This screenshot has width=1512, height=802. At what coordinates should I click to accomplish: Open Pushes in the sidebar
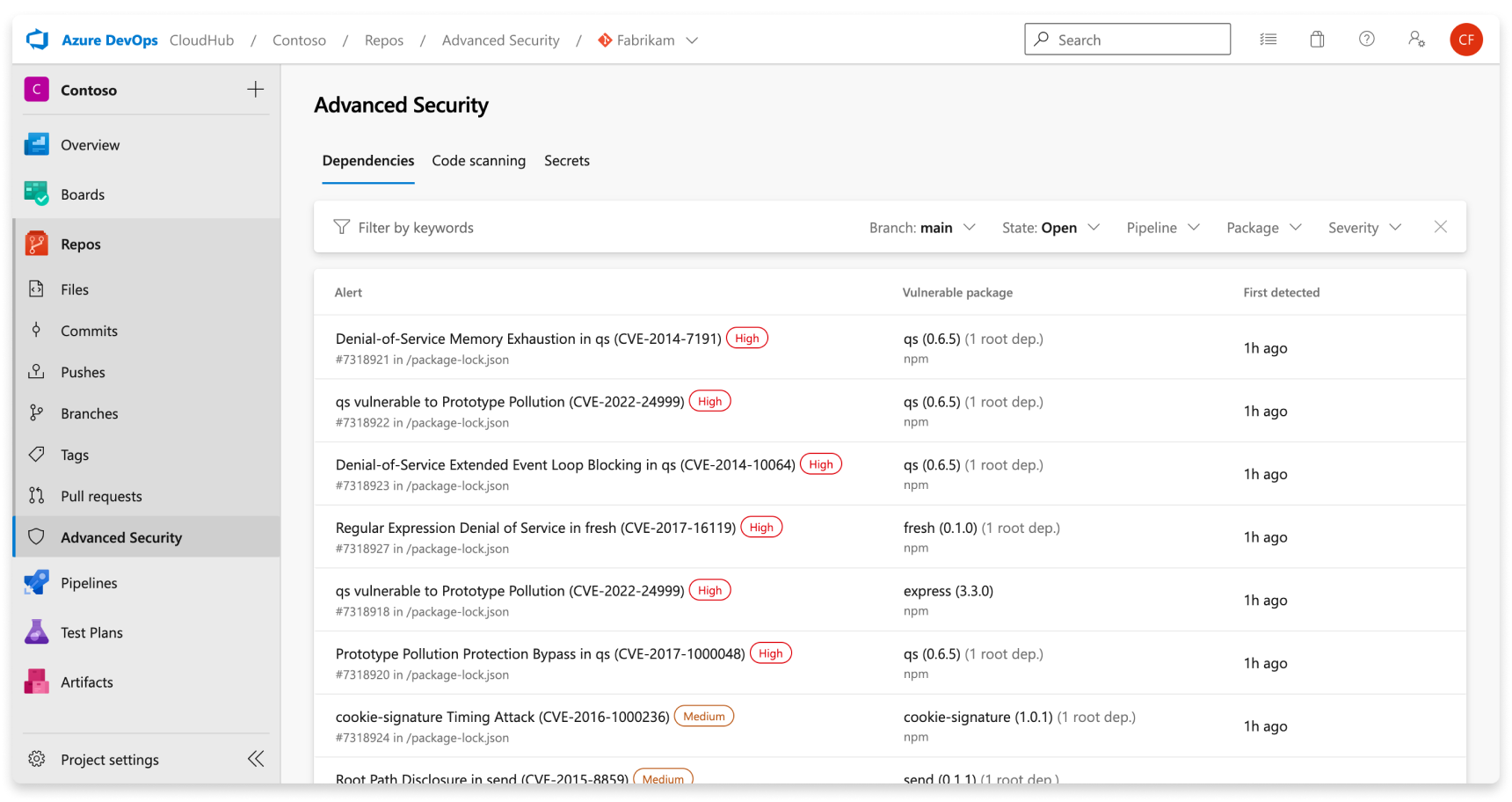(x=82, y=371)
